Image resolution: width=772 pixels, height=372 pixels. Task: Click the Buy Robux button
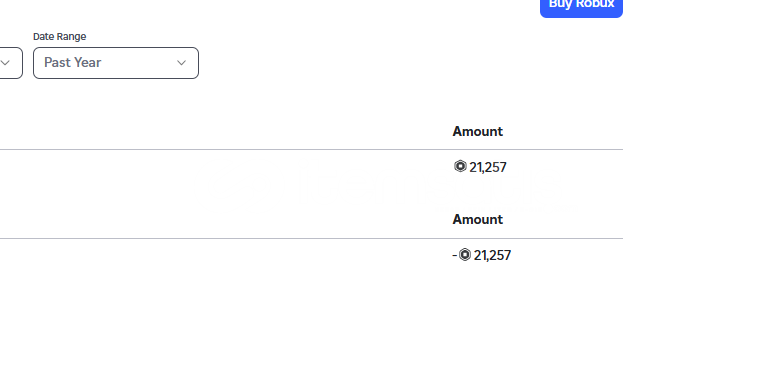click(581, 7)
